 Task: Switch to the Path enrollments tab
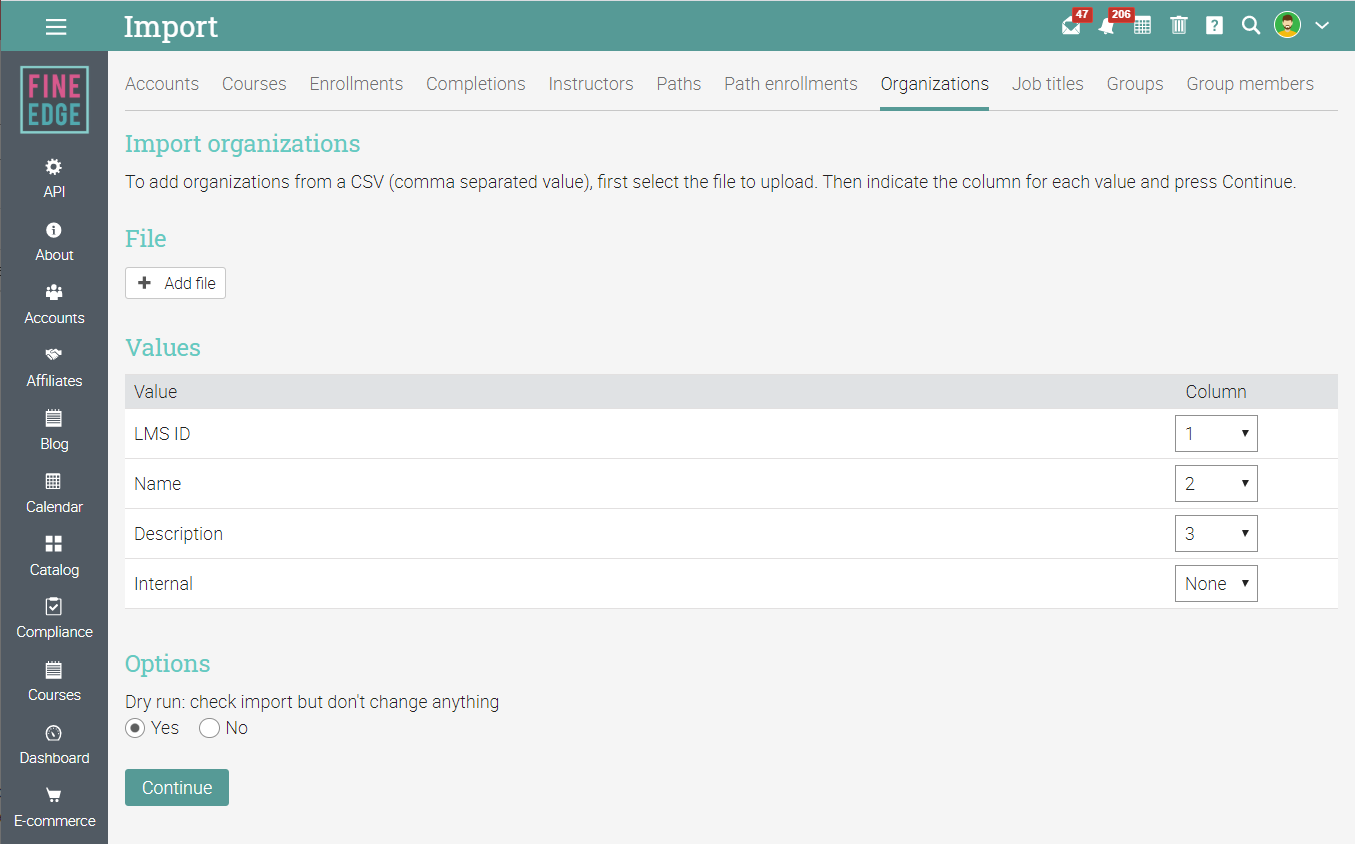[791, 84]
